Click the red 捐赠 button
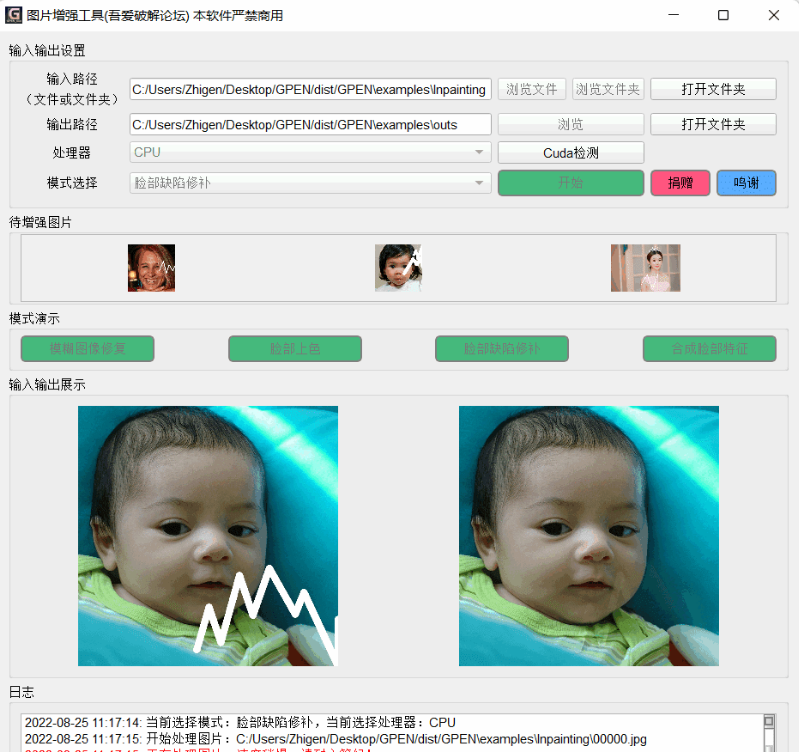799x752 pixels. tap(680, 183)
